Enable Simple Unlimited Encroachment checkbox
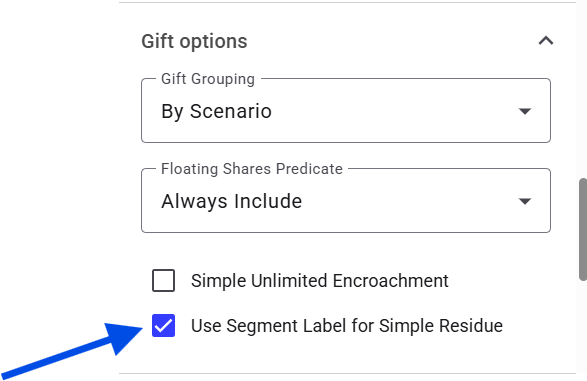This screenshot has width=587, height=381. click(x=163, y=280)
